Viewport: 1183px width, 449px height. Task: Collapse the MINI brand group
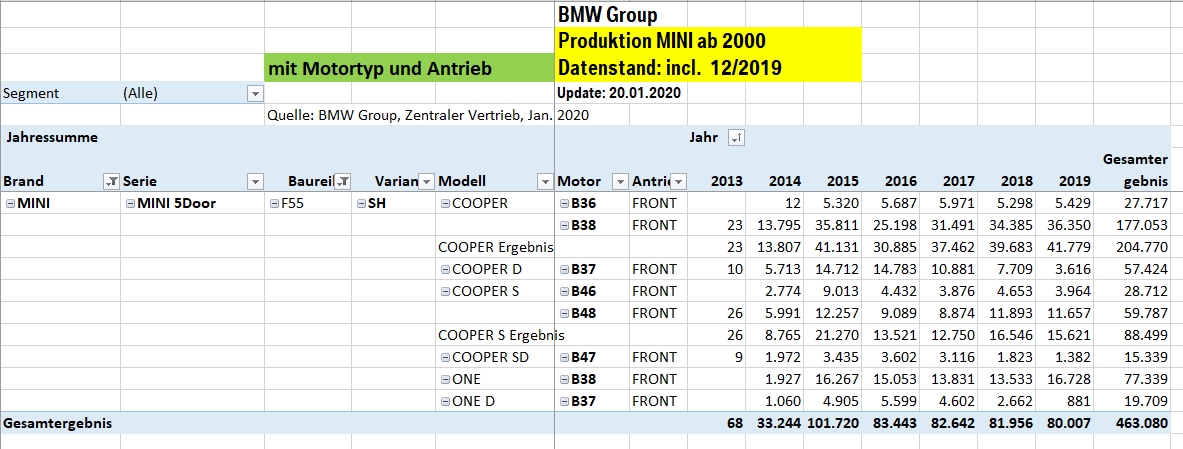click(x=10, y=204)
